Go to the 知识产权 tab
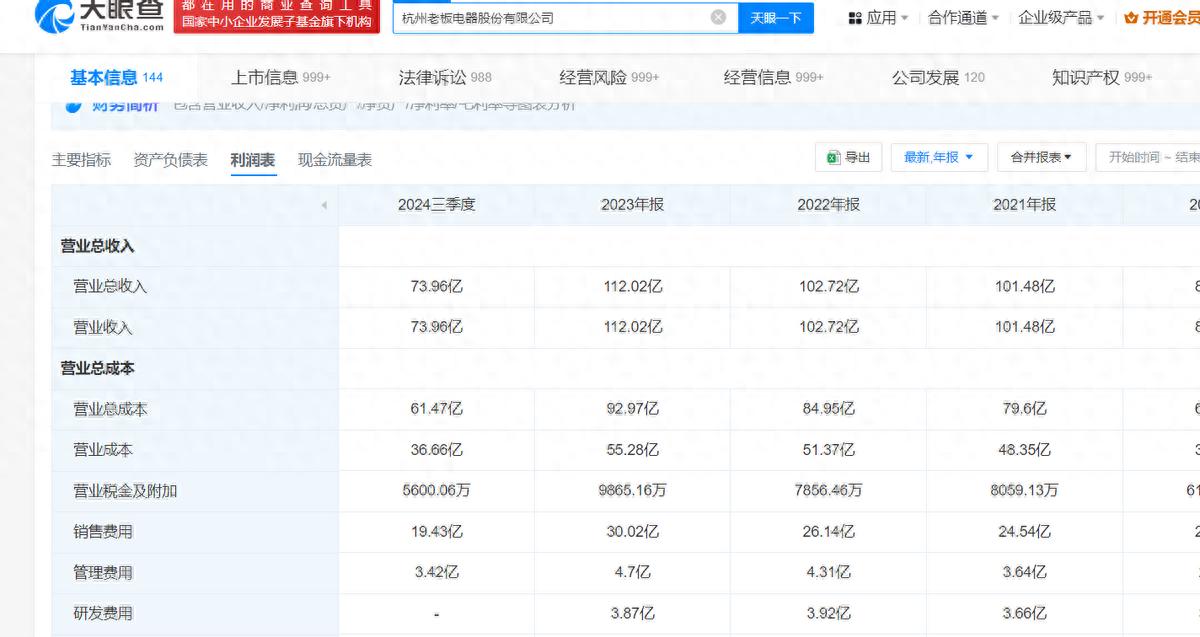The image size is (1200, 637). click(1101, 77)
